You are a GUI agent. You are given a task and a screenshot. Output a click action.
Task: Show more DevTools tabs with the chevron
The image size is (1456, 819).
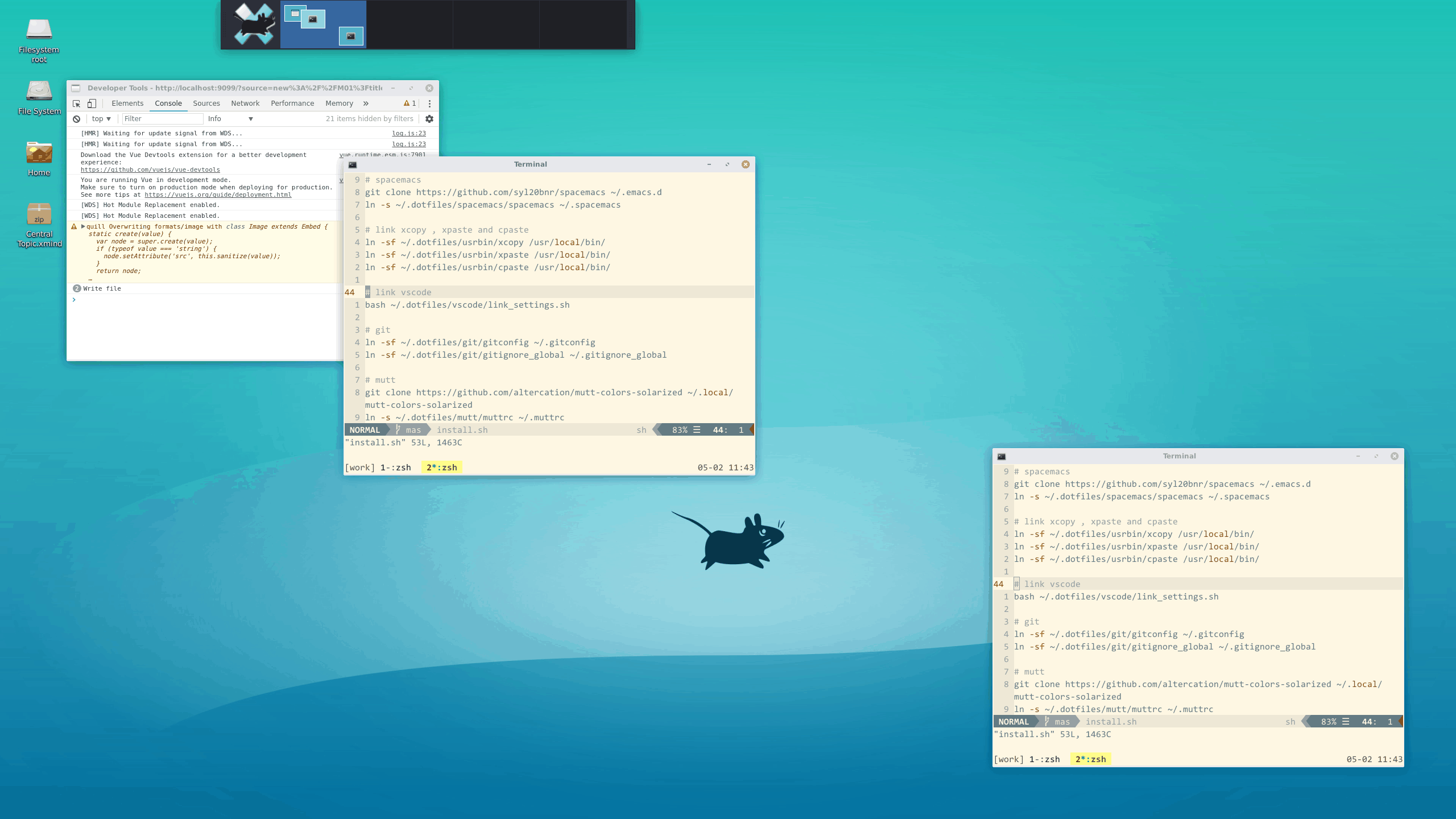tap(366, 104)
